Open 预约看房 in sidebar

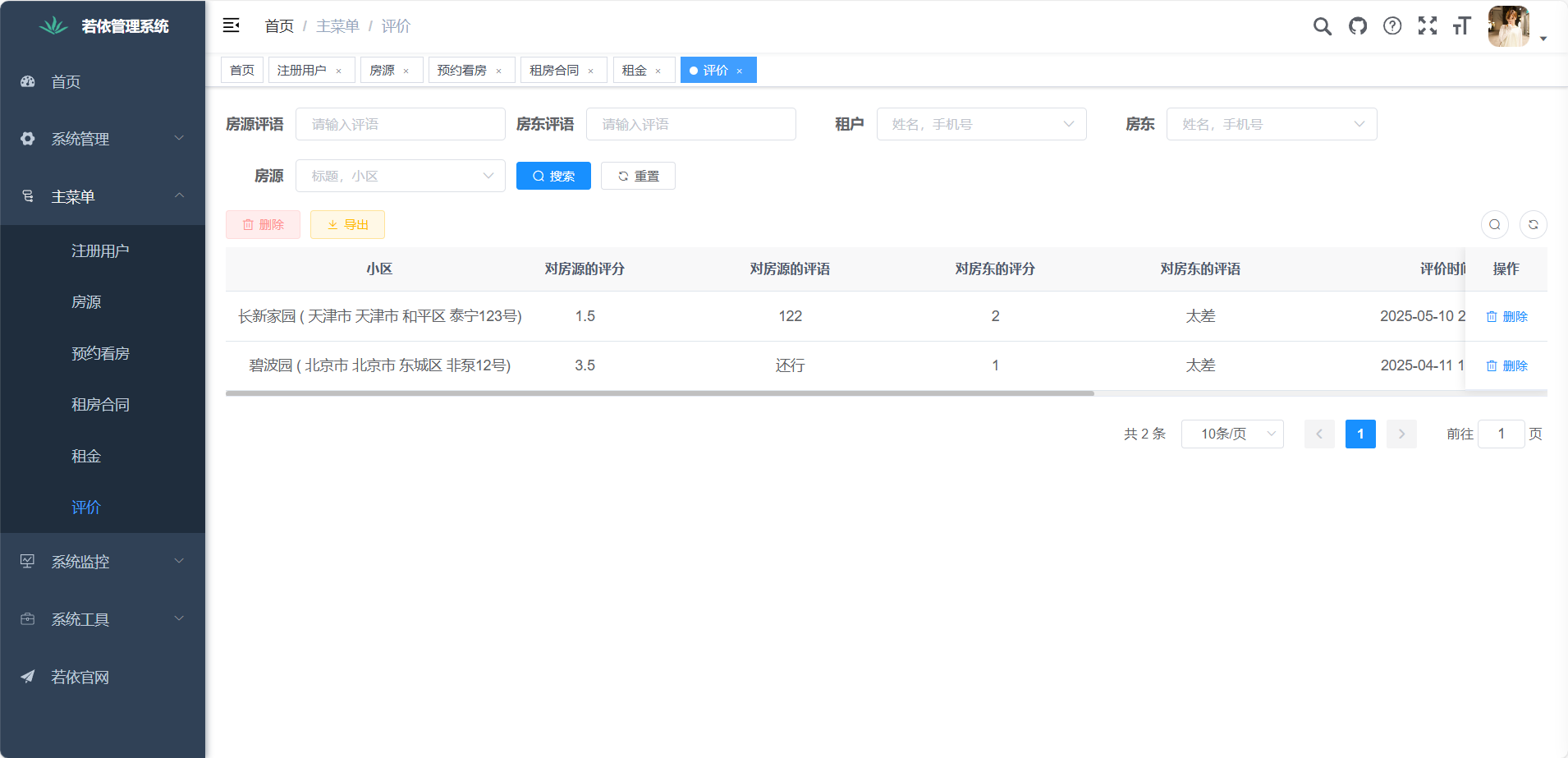click(x=103, y=353)
